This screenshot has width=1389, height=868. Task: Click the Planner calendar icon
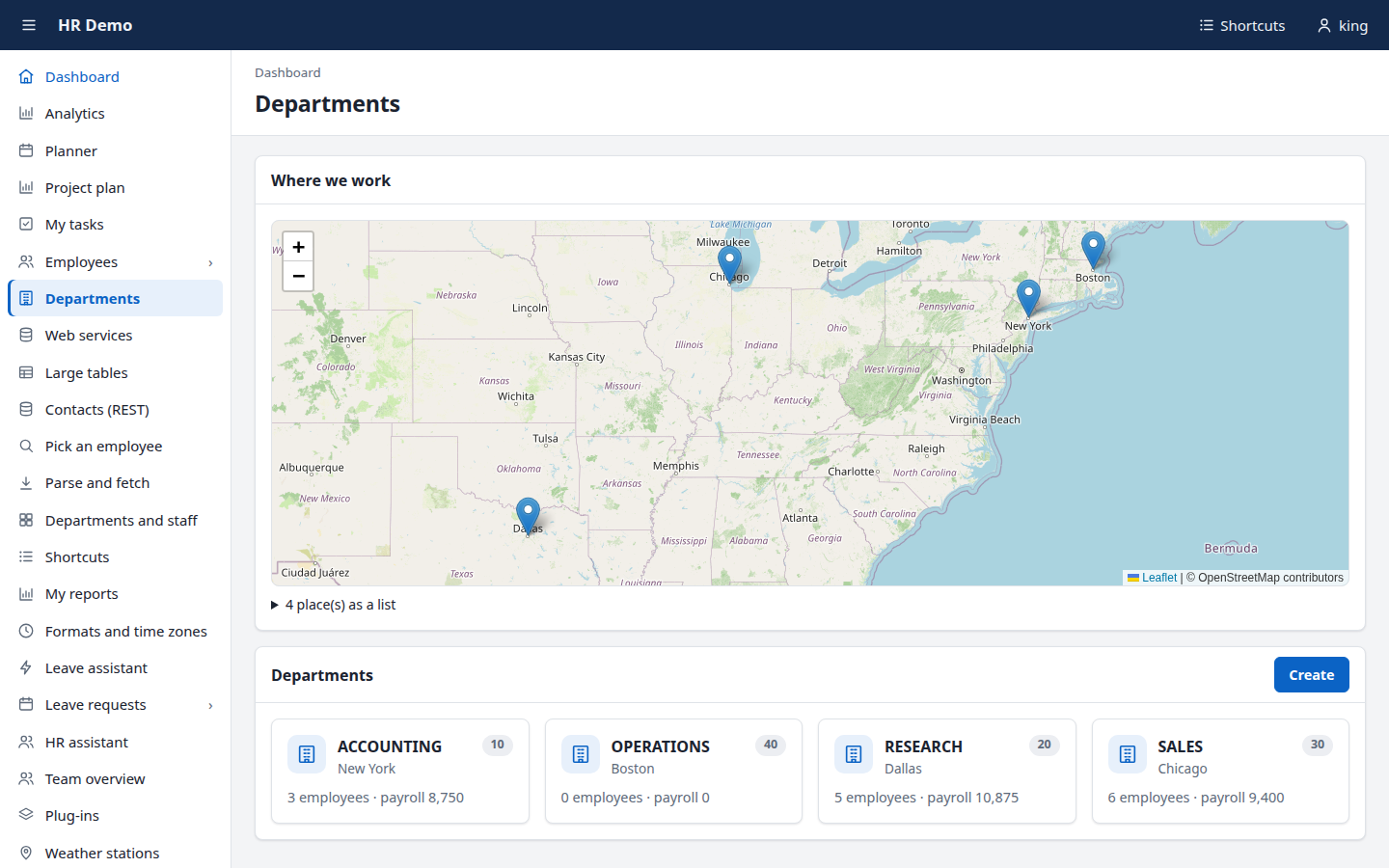coord(26,150)
